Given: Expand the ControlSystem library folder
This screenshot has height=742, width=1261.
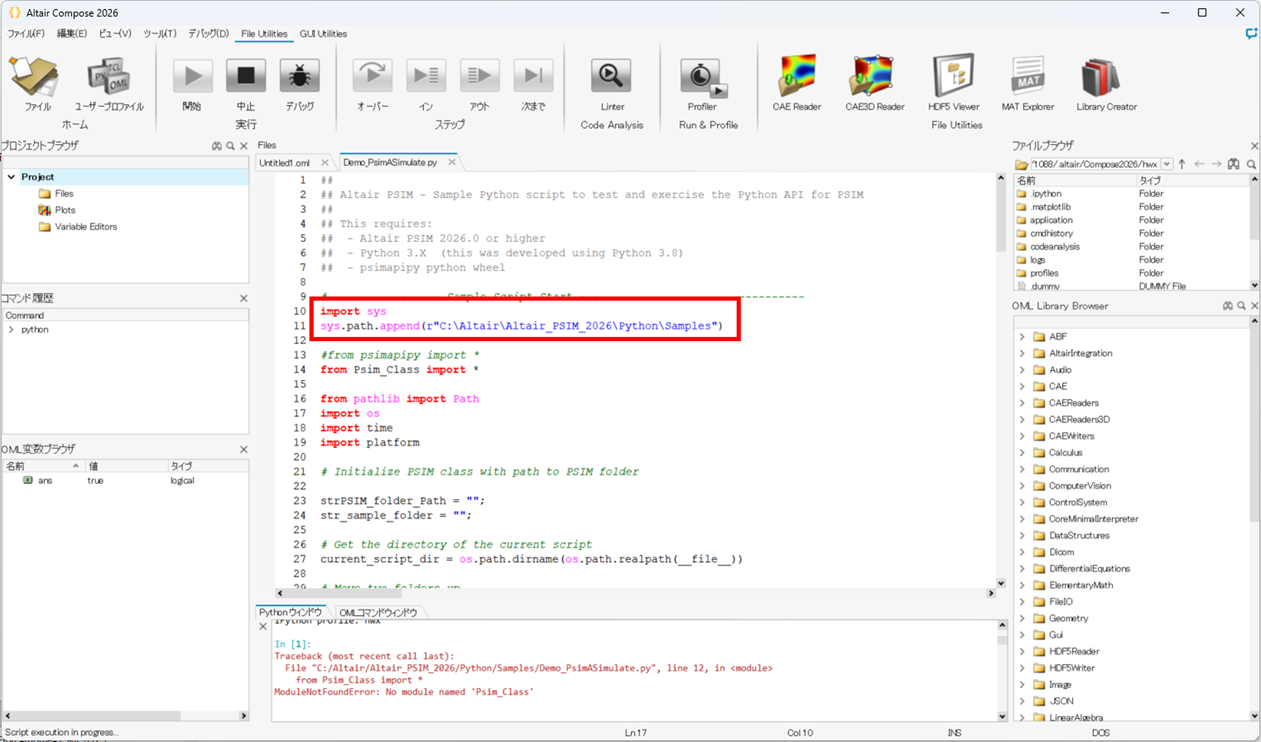Looking at the screenshot, I should tap(1022, 503).
